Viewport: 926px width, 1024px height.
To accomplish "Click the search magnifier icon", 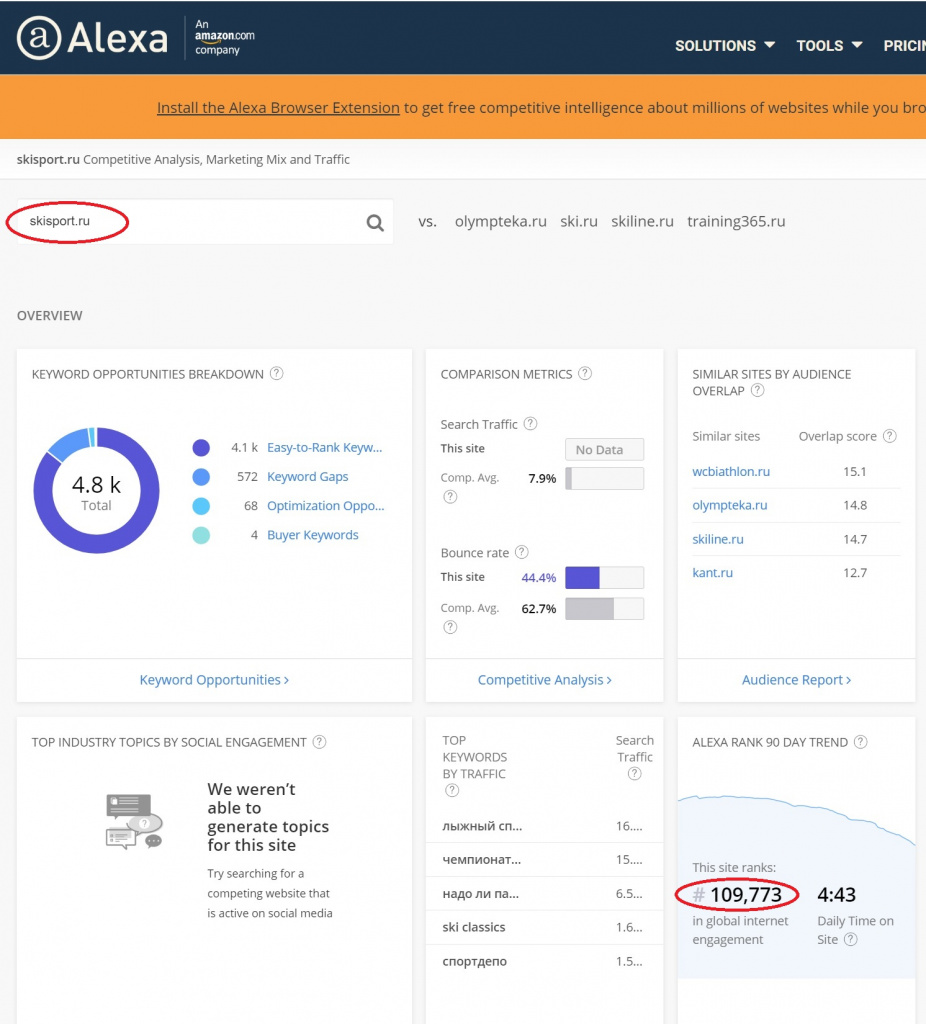I will (375, 223).
